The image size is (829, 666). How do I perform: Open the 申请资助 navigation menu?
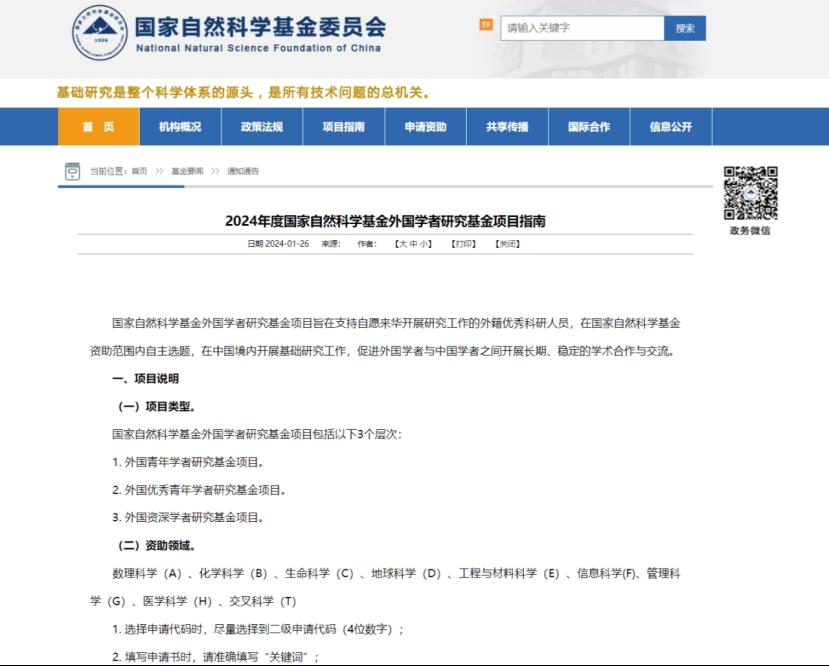point(426,127)
